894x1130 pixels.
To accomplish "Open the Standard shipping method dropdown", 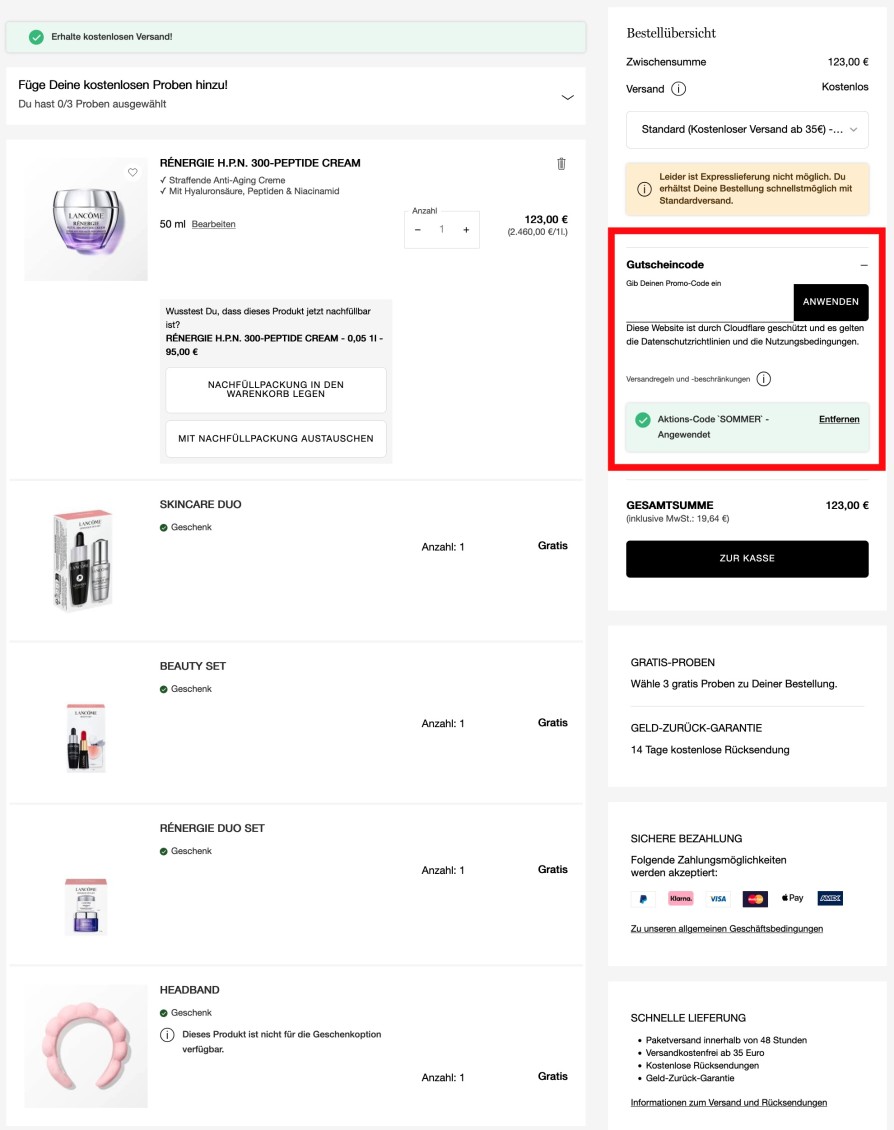I will (x=747, y=130).
